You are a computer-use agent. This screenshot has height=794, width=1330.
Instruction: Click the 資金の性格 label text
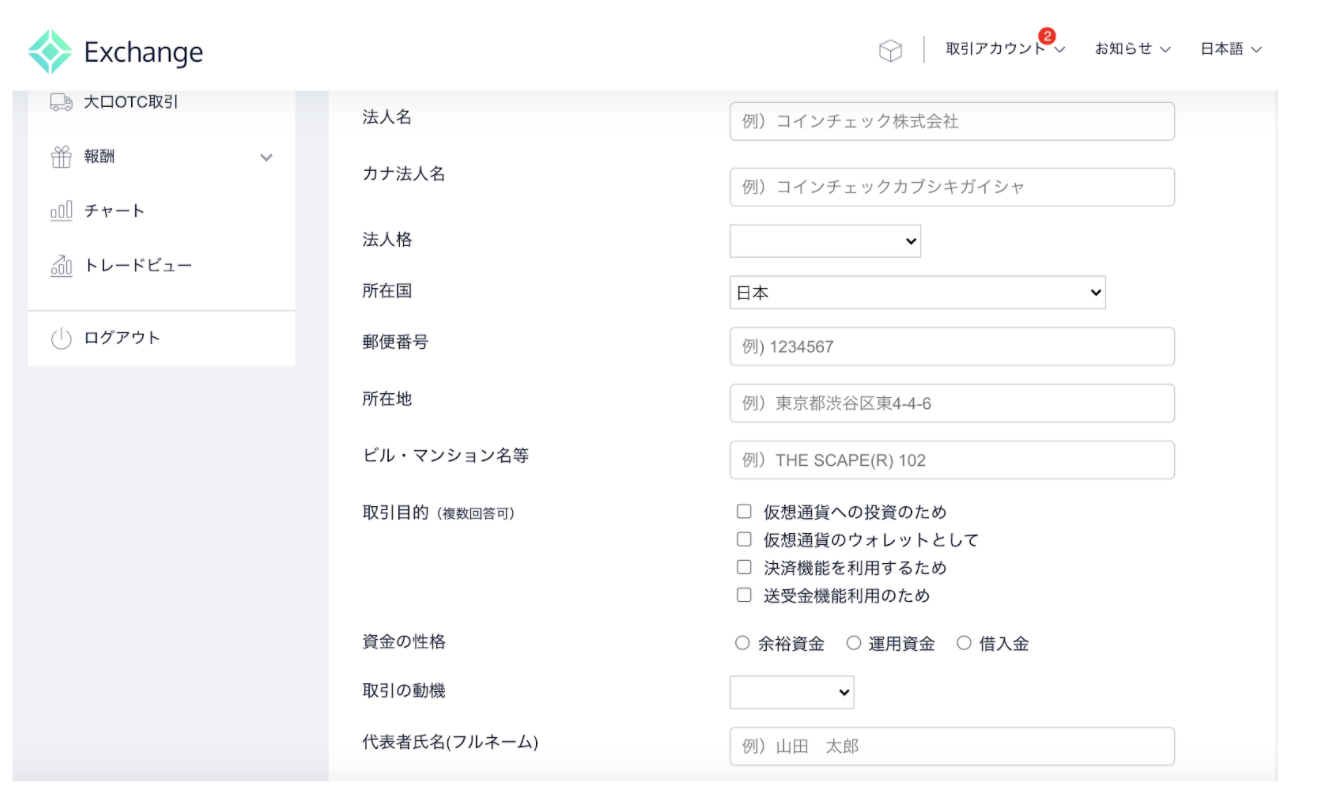click(404, 642)
